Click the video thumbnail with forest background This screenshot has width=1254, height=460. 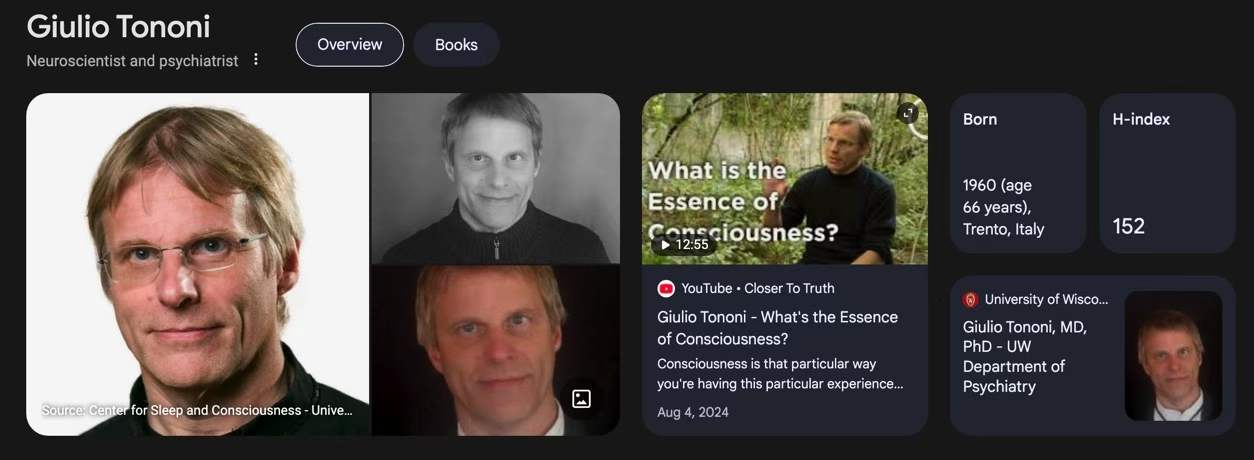pyautogui.click(x=785, y=178)
